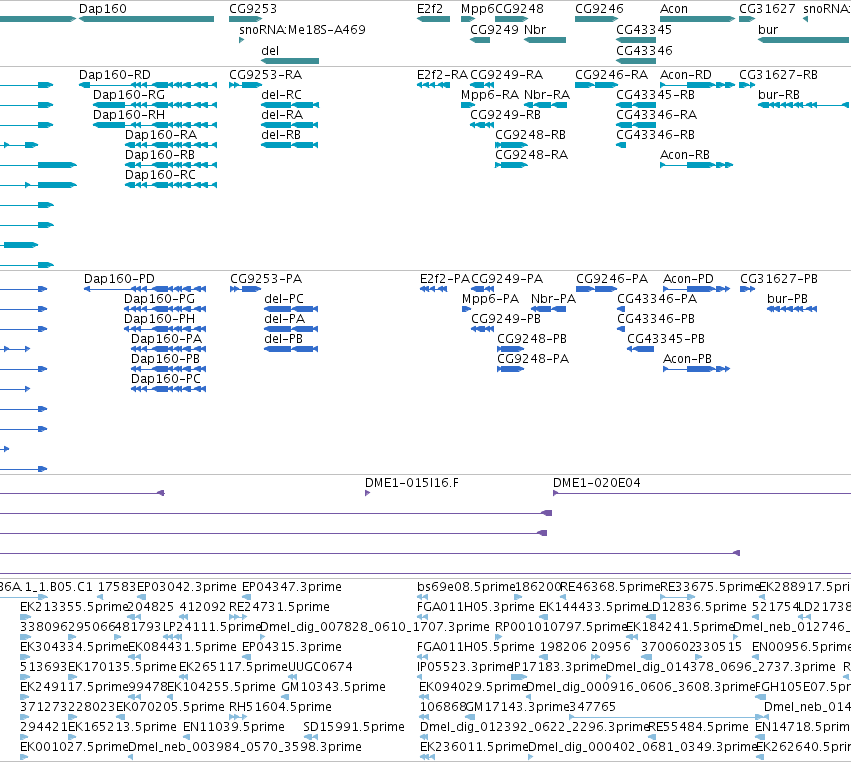
Task: Click protein Acon-PB label
Action: [687, 358]
